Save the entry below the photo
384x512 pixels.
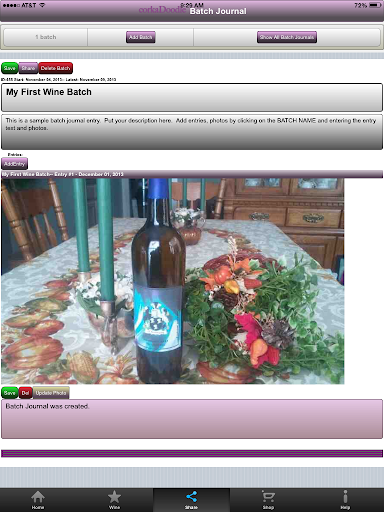(x=10, y=393)
